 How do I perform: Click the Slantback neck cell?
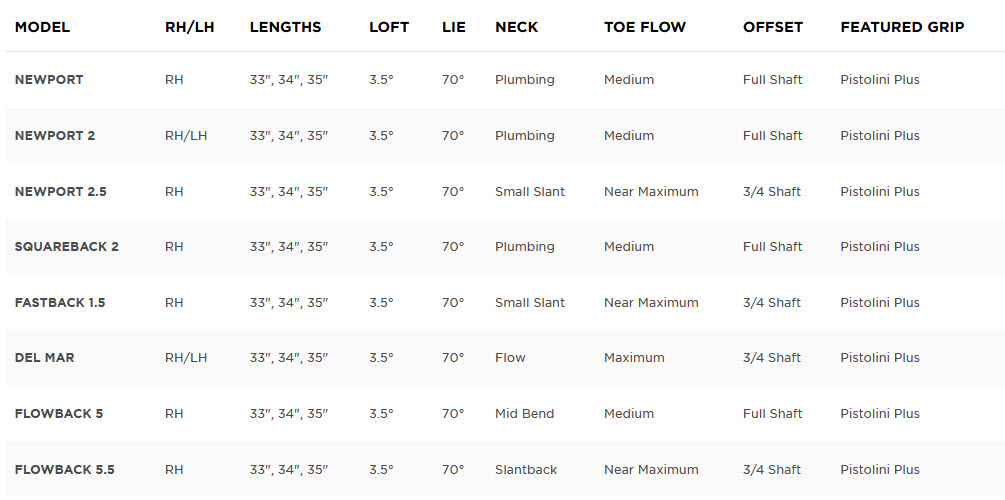(526, 469)
